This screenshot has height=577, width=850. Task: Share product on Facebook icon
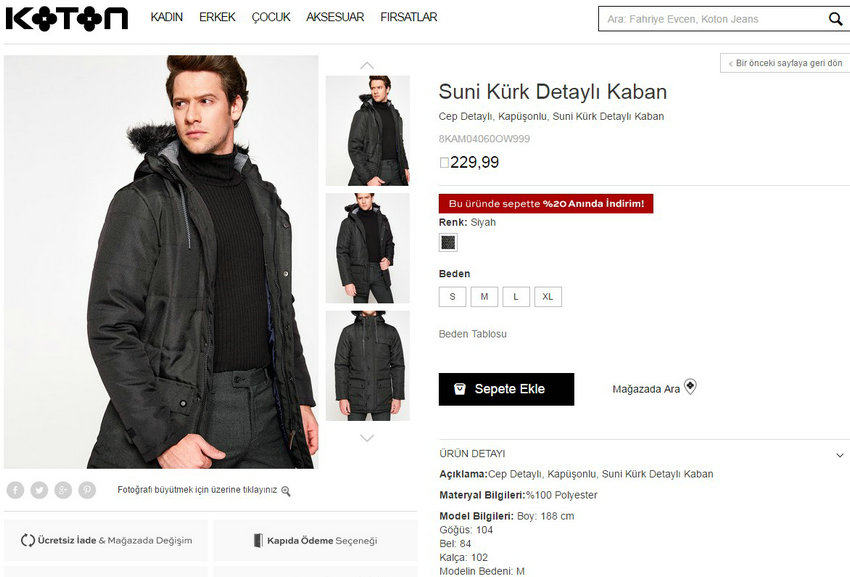click(15, 490)
